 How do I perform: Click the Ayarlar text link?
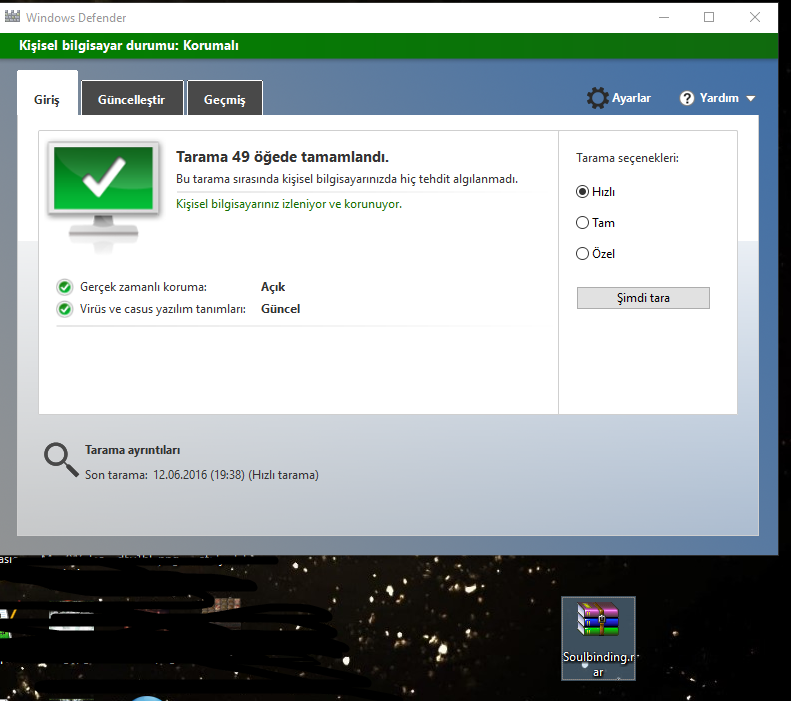[x=631, y=98]
